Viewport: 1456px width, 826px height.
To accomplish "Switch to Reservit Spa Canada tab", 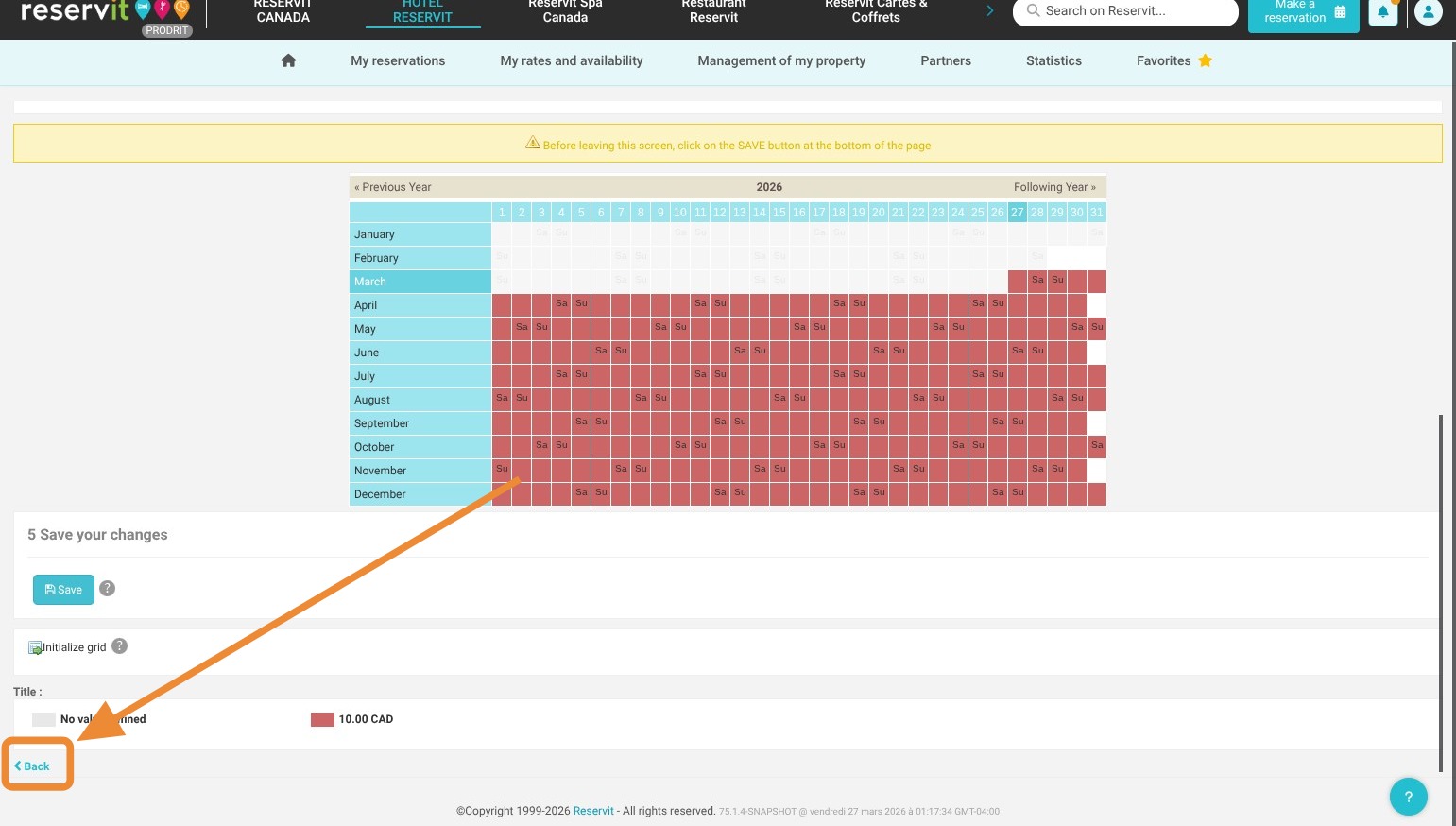I will 565,11.
